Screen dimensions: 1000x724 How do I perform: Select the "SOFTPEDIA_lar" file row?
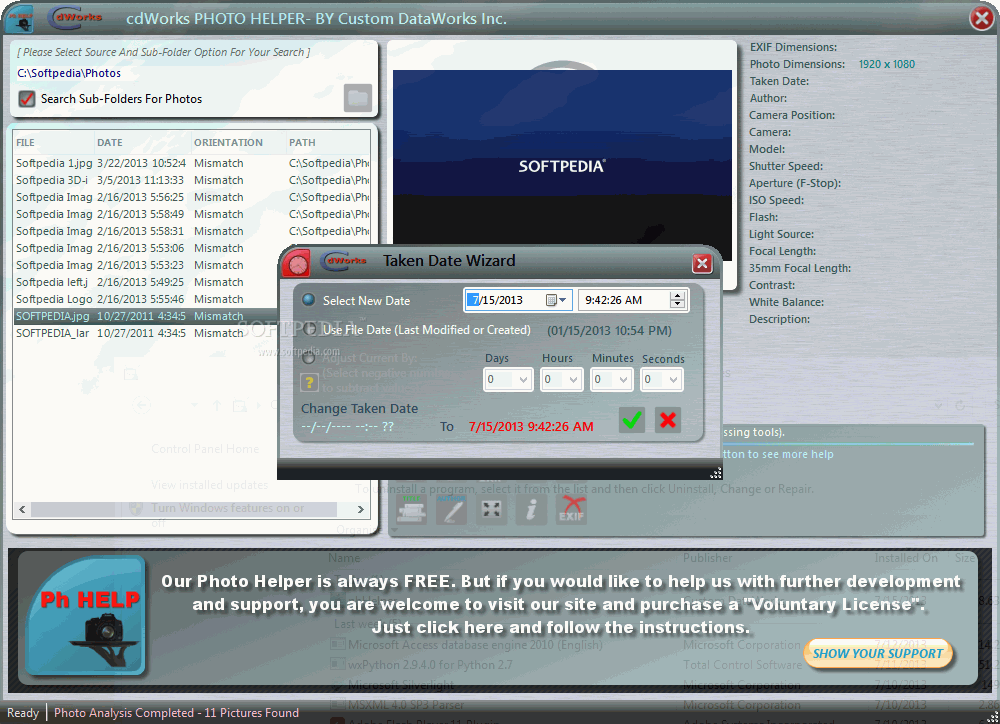tap(145, 333)
